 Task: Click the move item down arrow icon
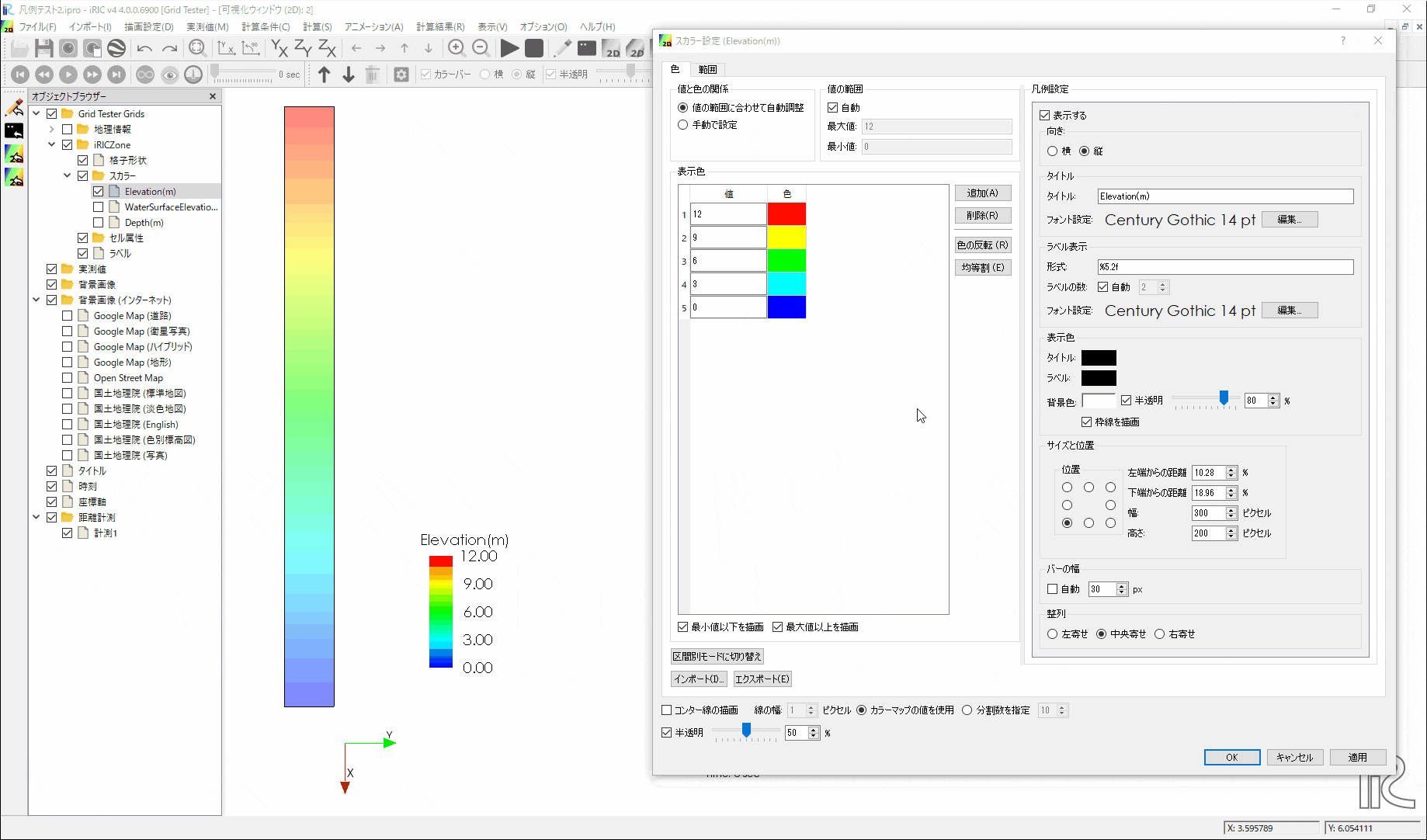click(x=349, y=75)
